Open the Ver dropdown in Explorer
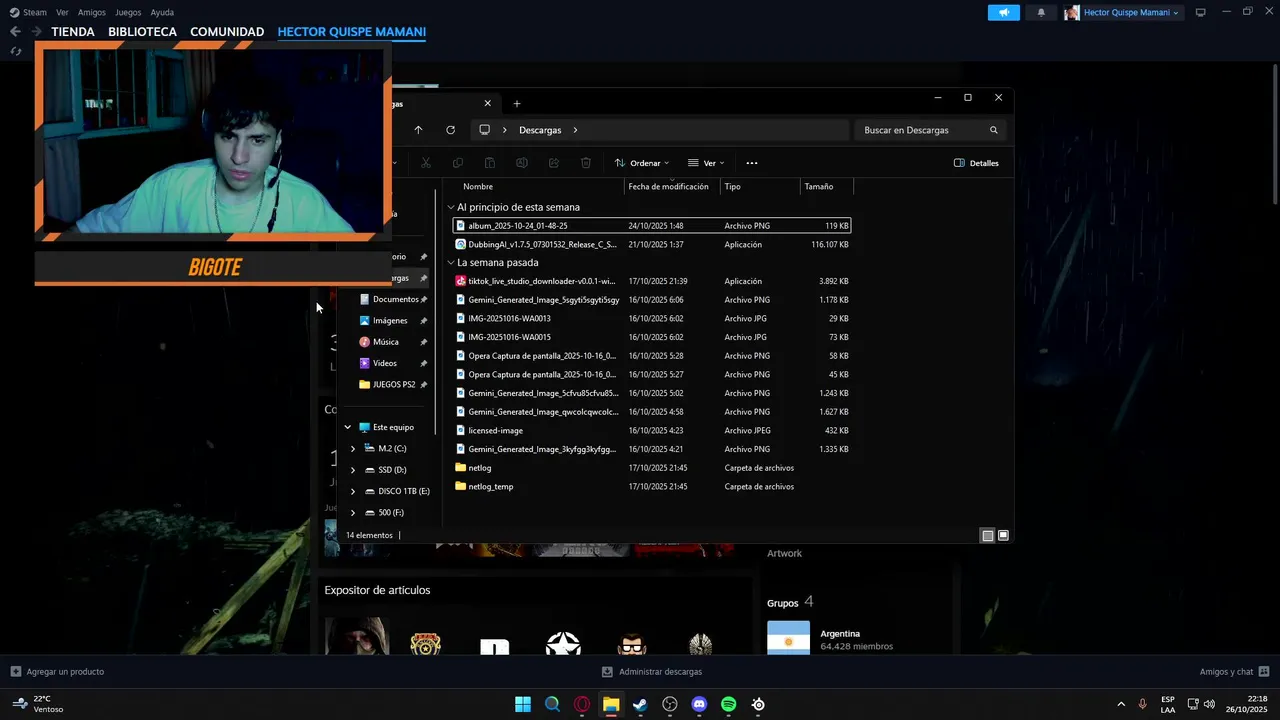This screenshot has height=720, width=1280. pos(706,163)
